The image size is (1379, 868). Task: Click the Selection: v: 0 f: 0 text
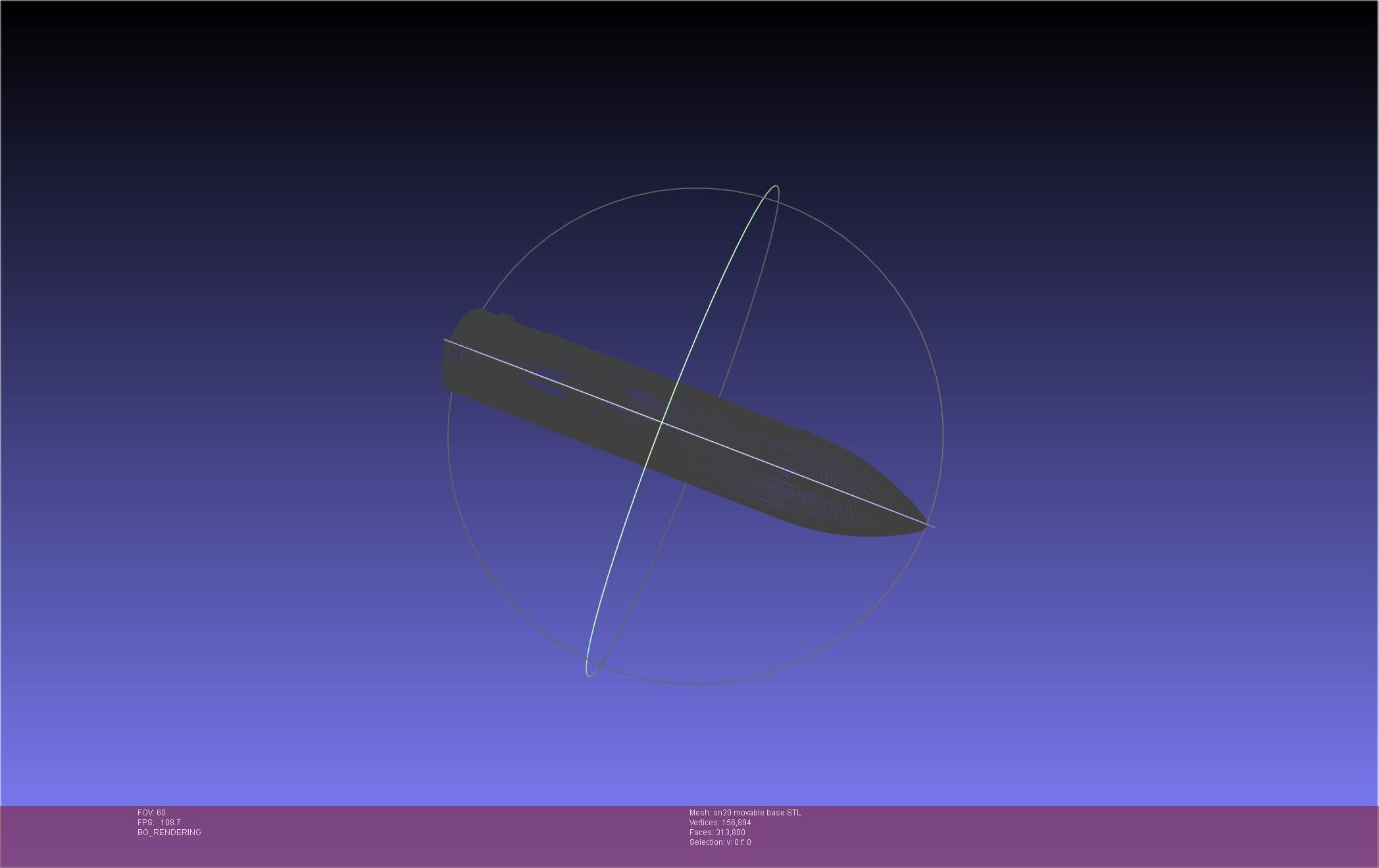(x=720, y=842)
